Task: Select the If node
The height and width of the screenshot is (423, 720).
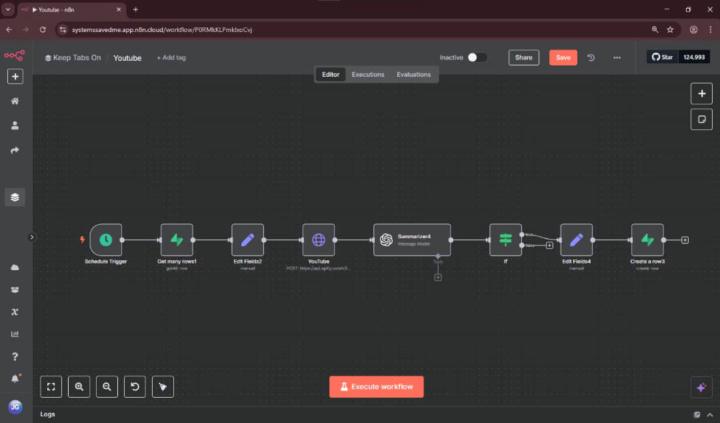Action: [506, 240]
